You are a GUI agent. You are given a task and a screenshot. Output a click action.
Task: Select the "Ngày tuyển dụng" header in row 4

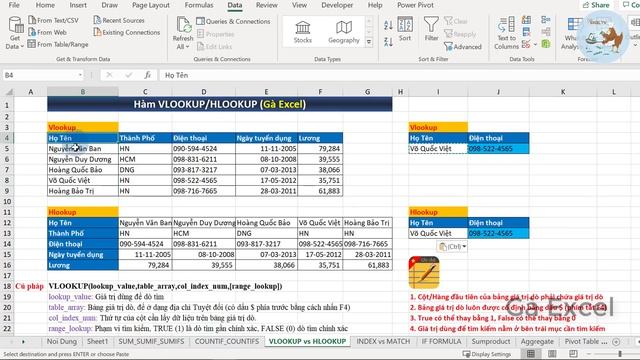266,138
